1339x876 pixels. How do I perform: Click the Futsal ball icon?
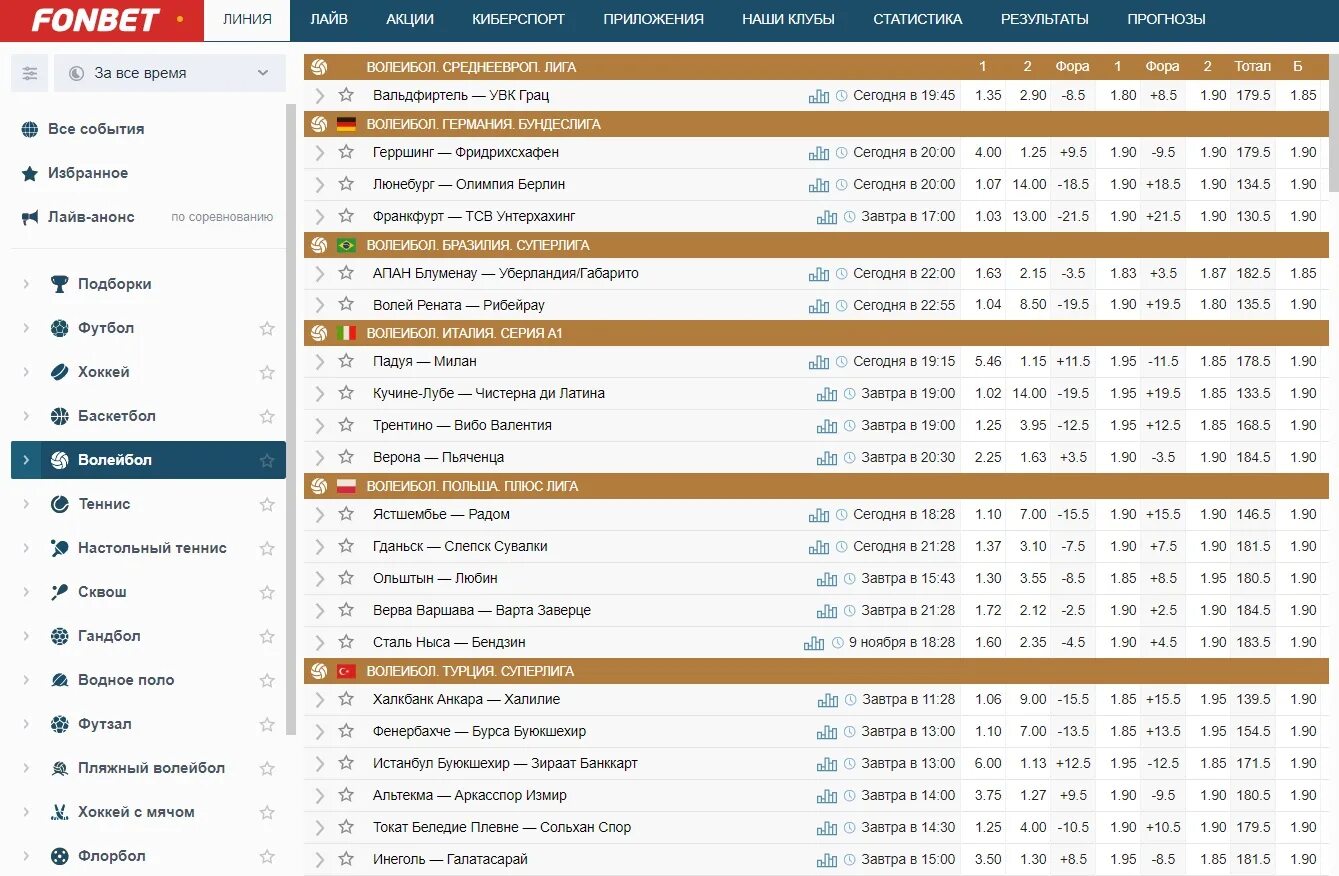[60, 724]
